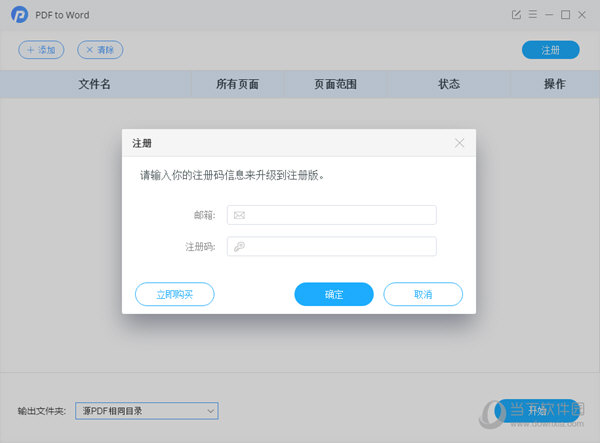Select the 状态 column header

[x=449, y=84]
